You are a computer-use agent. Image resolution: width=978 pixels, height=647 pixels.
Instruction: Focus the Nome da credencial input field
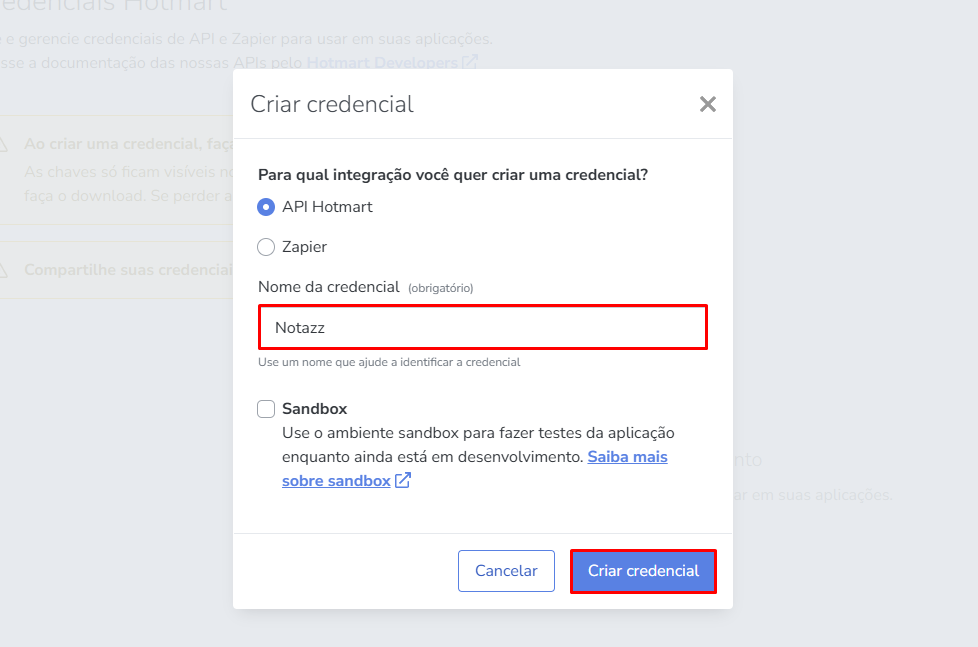(482, 327)
